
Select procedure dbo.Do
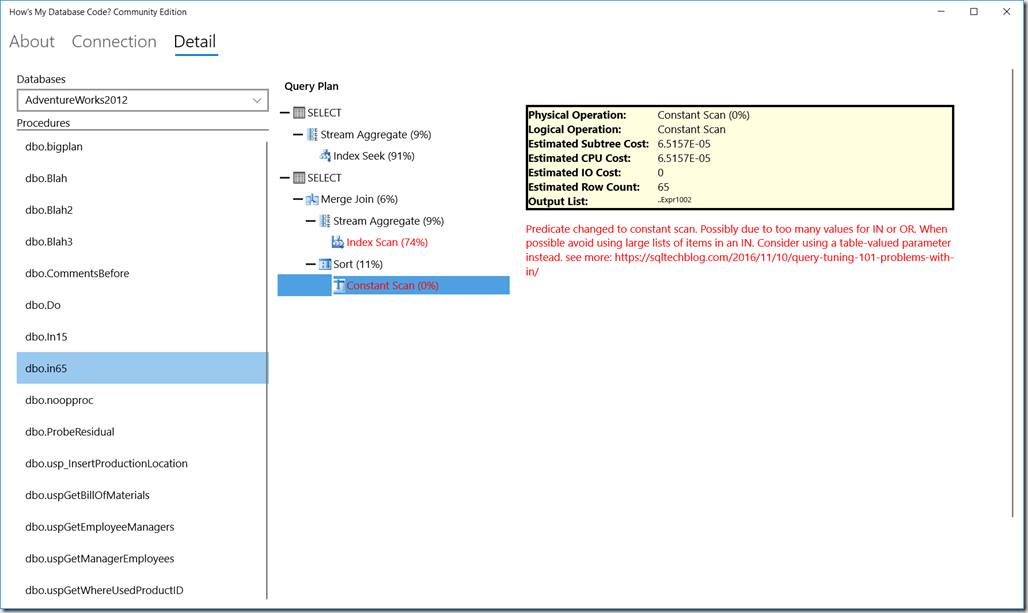(142, 305)
